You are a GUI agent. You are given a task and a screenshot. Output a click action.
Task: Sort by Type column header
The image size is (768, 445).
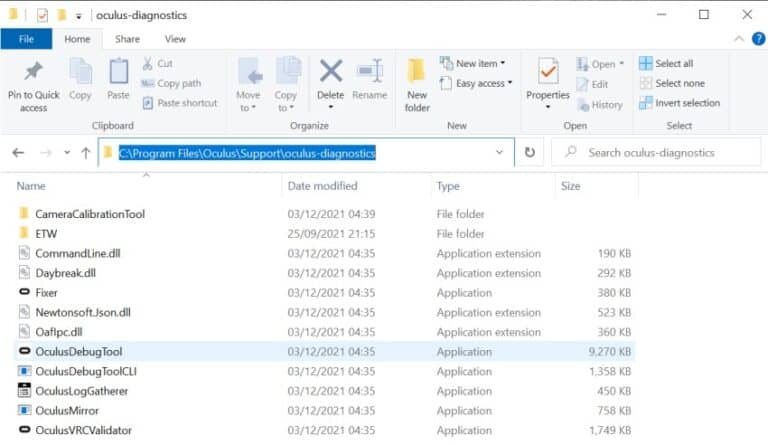point(448,186)
